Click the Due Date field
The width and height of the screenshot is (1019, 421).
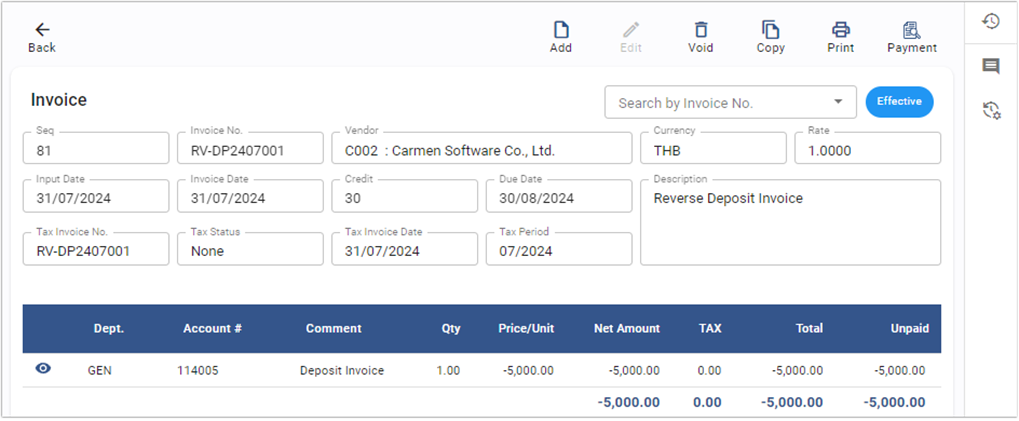pyautogui.click(x=558, y=198)
